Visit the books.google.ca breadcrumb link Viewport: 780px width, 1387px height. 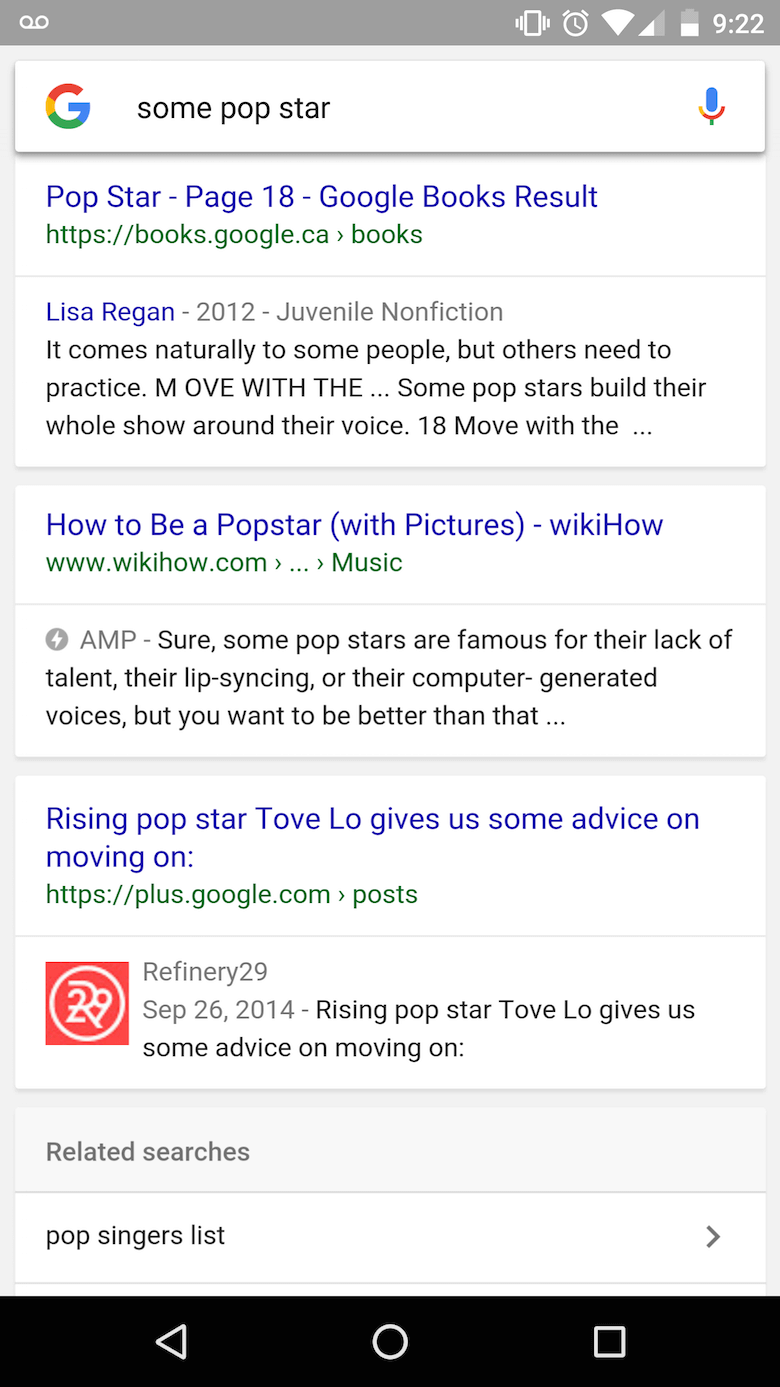(x=188, y=234)
